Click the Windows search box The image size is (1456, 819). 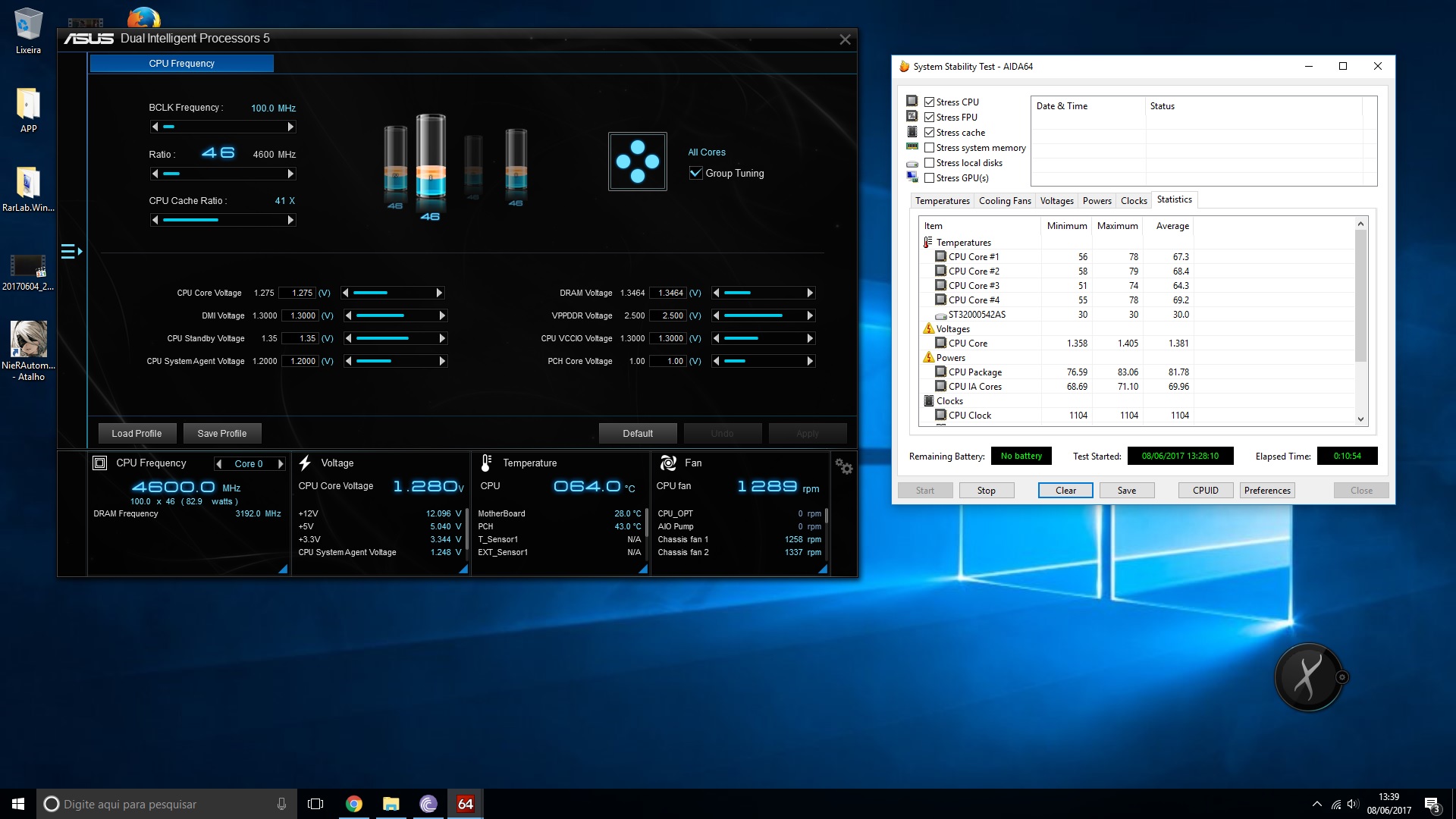167,804
